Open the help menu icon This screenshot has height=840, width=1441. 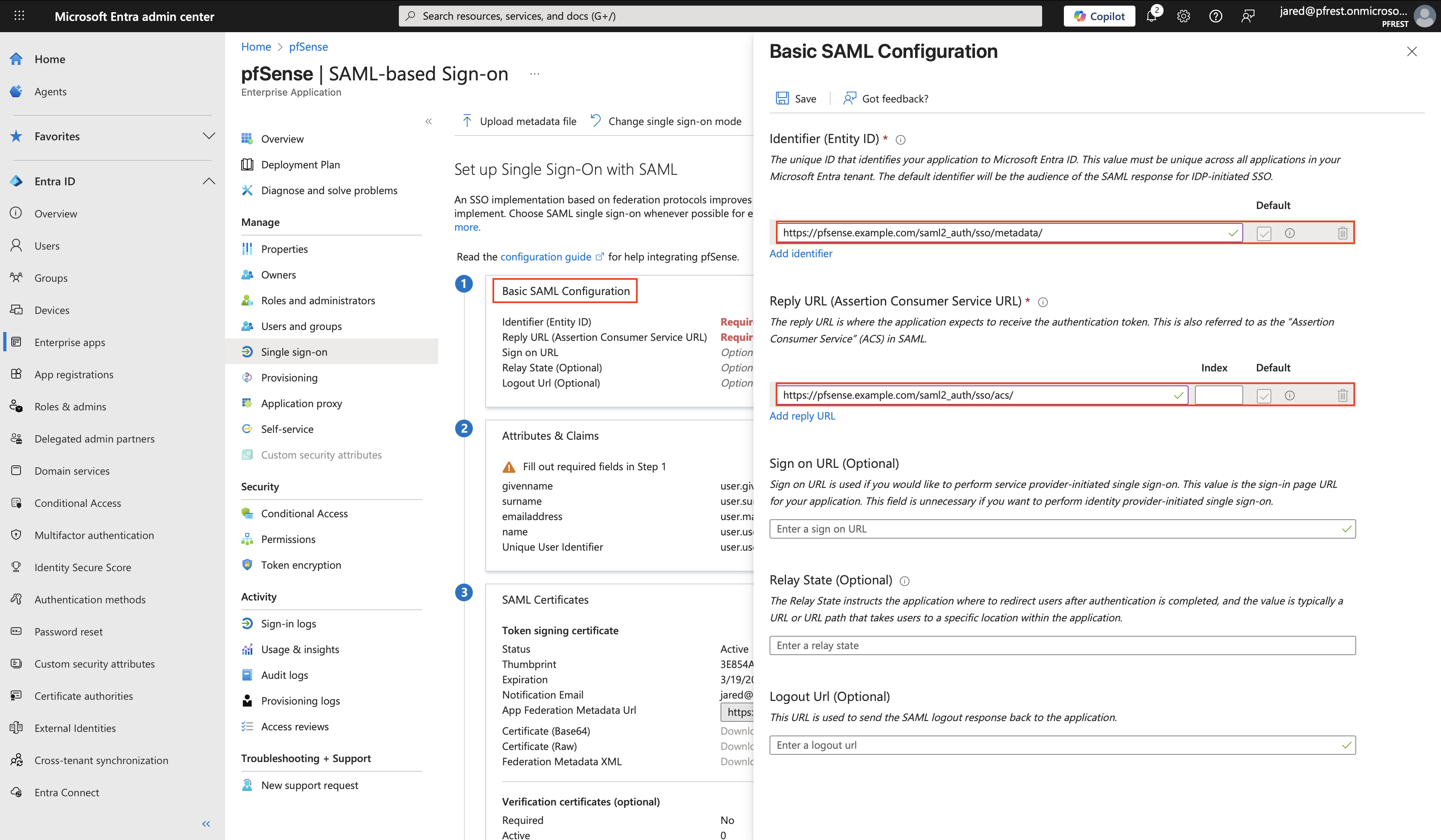tap(1215, 15)
